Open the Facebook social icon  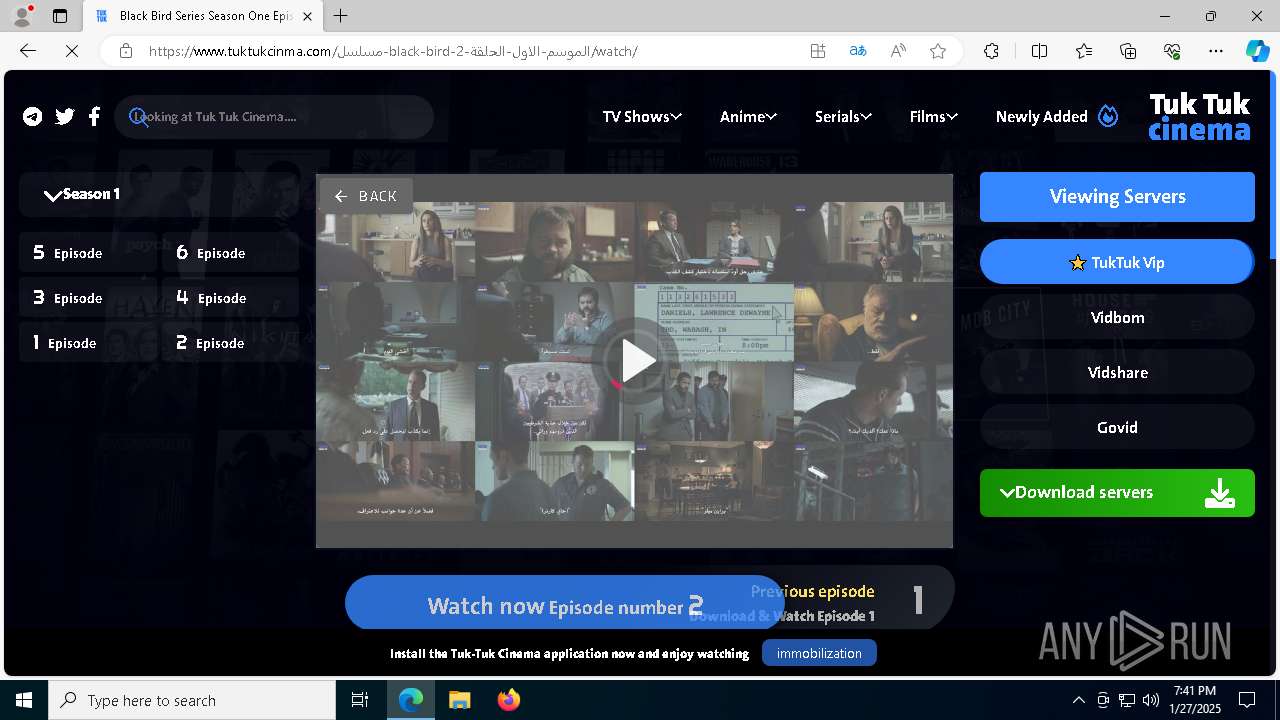(94, 117)
